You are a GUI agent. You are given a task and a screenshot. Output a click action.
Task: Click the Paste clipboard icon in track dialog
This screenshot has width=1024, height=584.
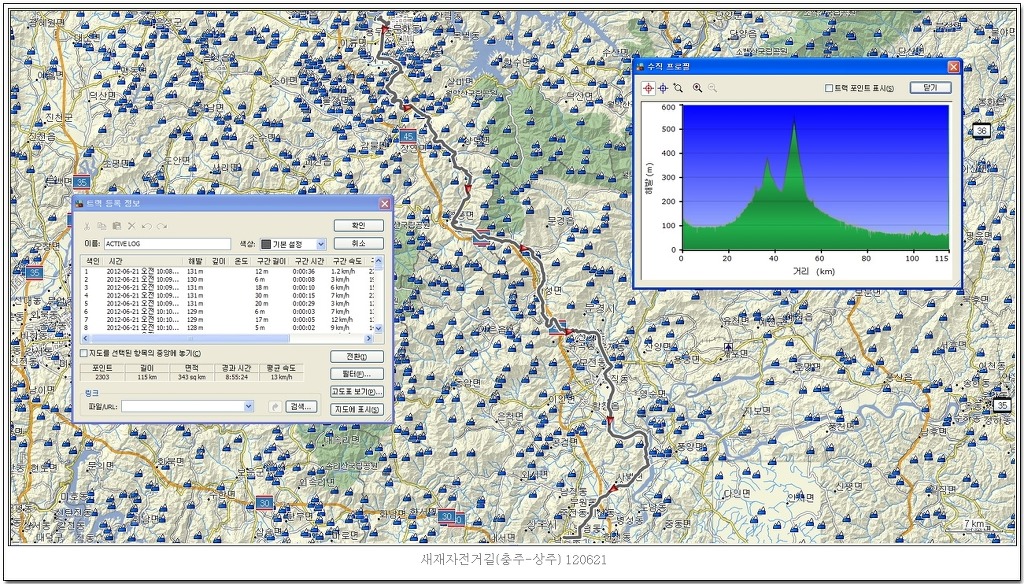pos(116,226)
